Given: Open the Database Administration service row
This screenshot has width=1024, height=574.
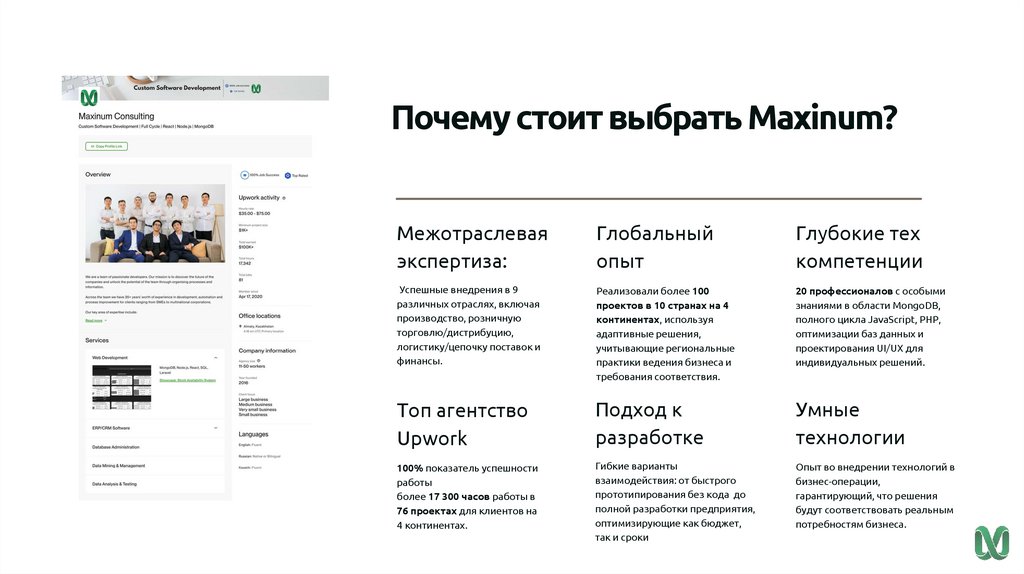Looking at the screenshot, I should (155, 447).
